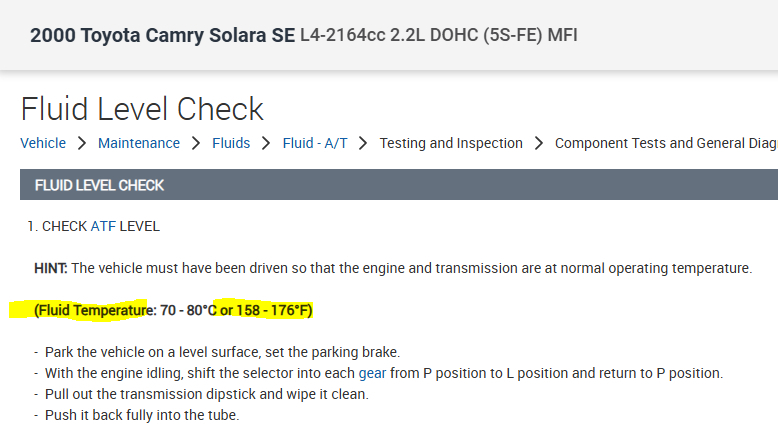778x438 pixels.
Task: Click the FLUID LEVEL CHECK section header bar
Action: pyautogui.click(x=398, y=185)
